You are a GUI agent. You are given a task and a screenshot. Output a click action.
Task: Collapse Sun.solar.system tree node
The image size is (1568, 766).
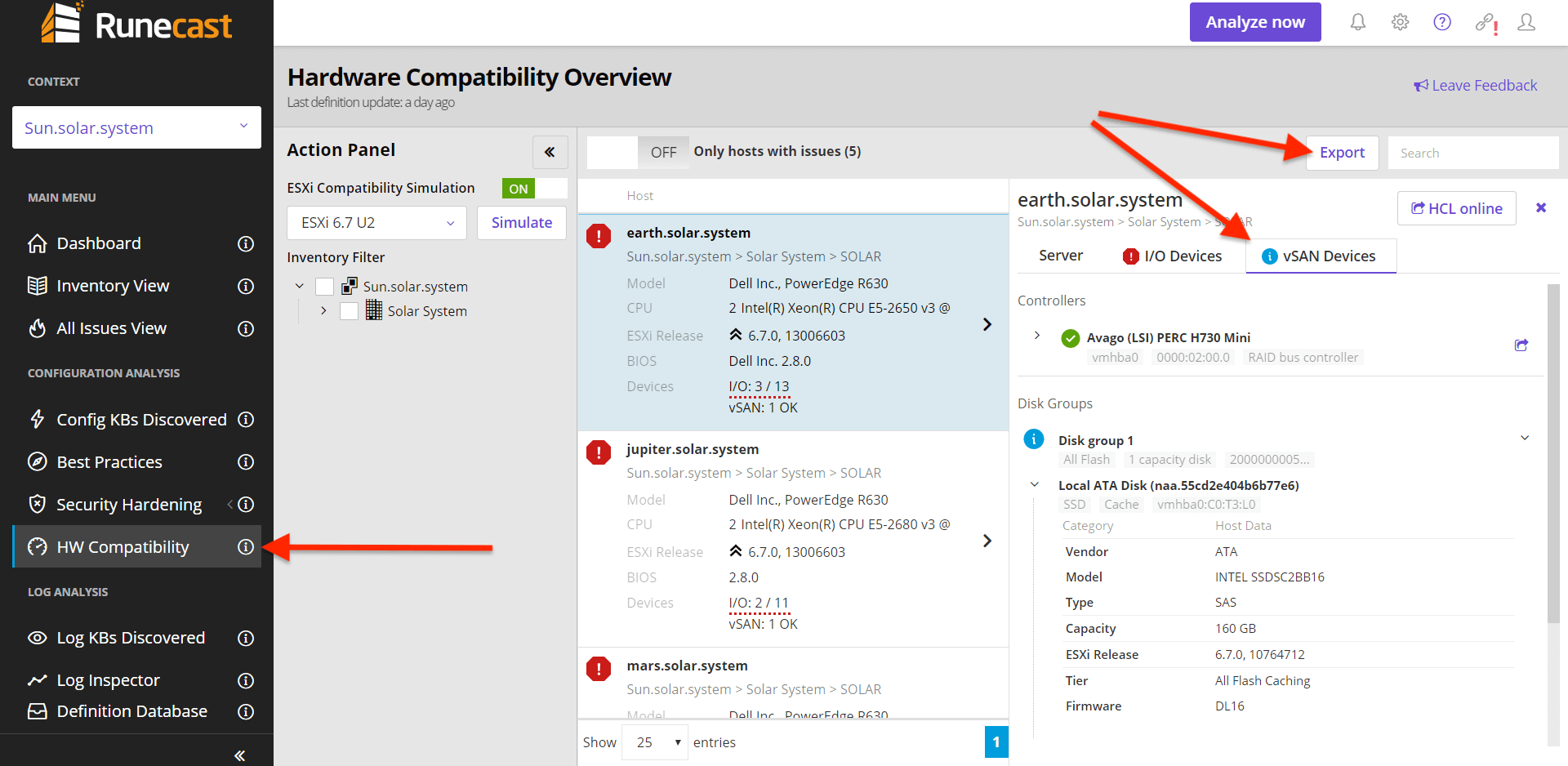coord(300,286)
